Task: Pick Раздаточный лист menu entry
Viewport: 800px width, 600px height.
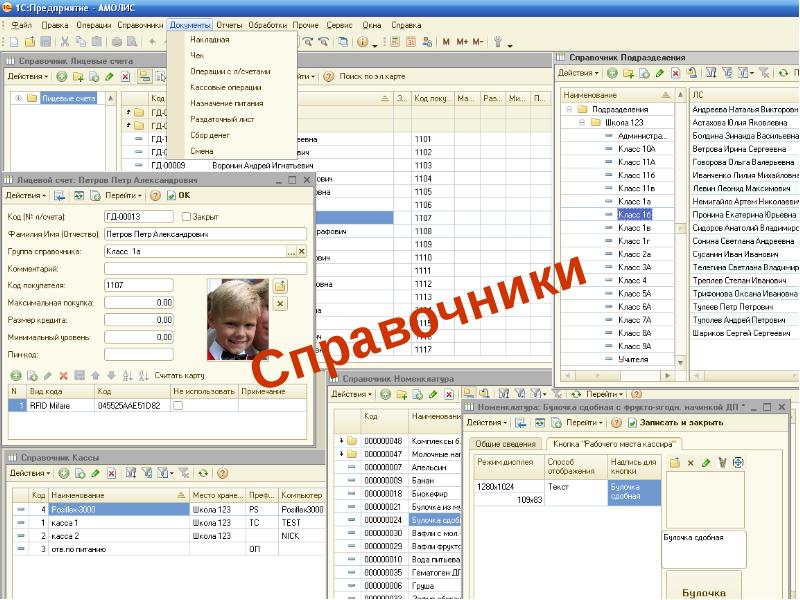Action: coord(222,119)
